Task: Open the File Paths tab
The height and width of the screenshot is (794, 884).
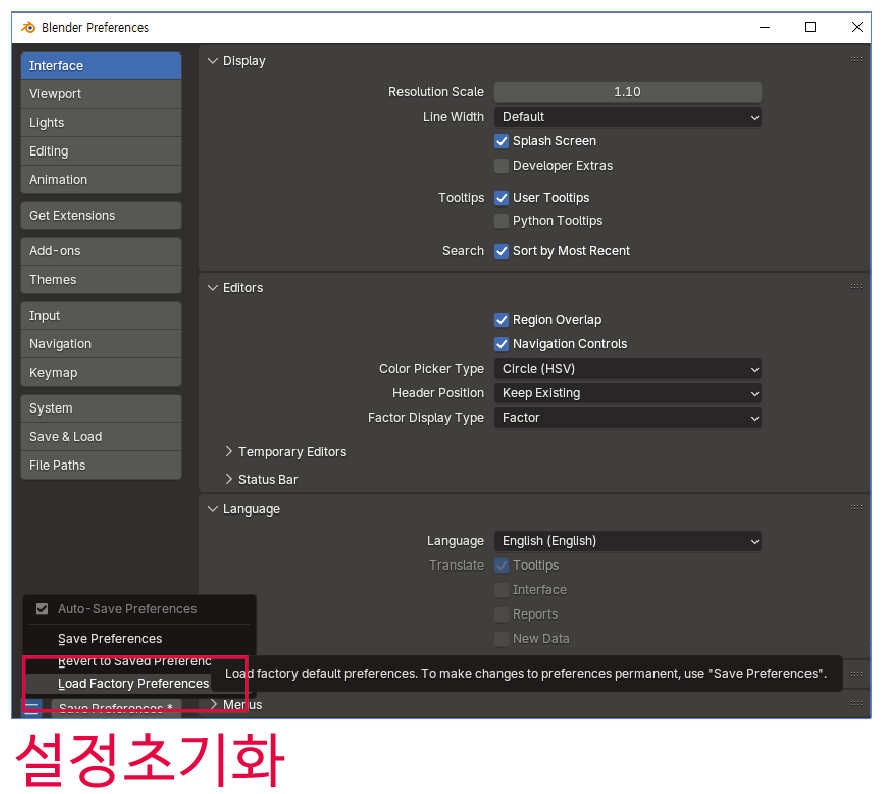Action: tap(101, 465)
